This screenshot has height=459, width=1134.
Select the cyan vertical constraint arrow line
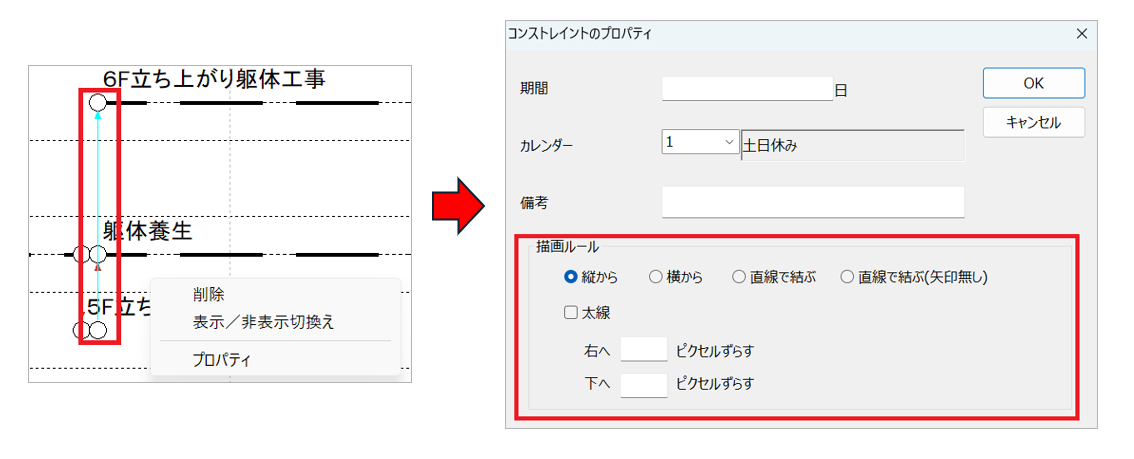click(x=98, y=180)
